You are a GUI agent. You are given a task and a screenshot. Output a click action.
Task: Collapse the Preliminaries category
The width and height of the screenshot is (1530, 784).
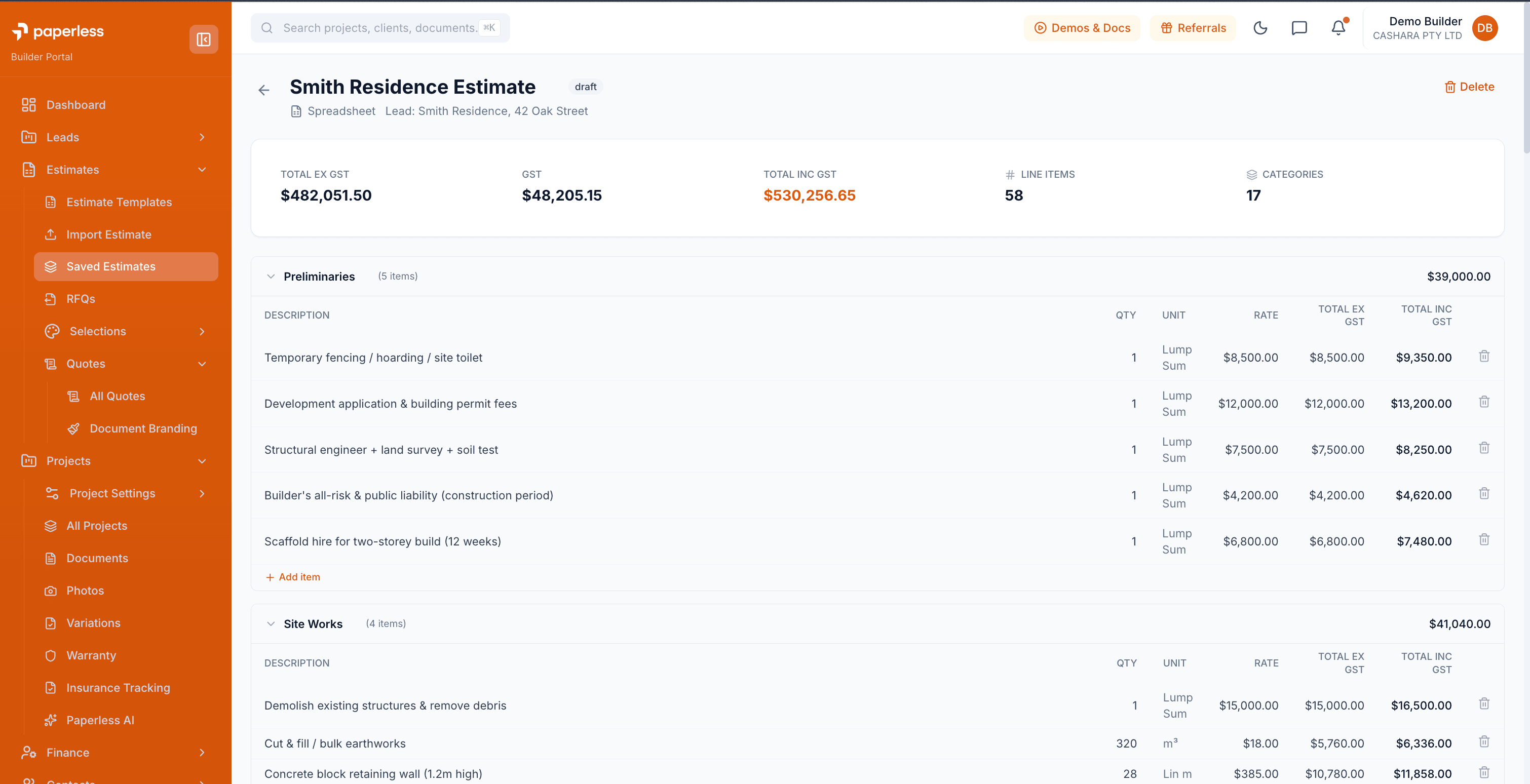[271, 277]
